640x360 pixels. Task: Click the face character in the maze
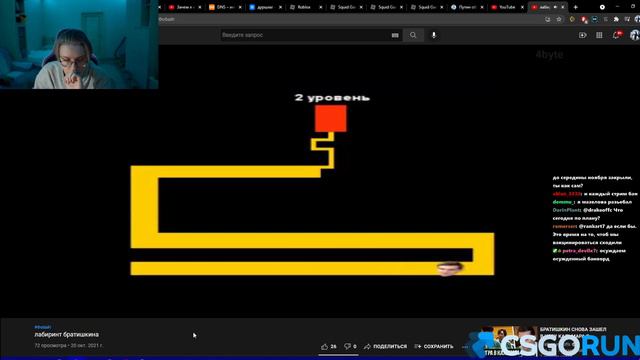[x=449, y=268]
